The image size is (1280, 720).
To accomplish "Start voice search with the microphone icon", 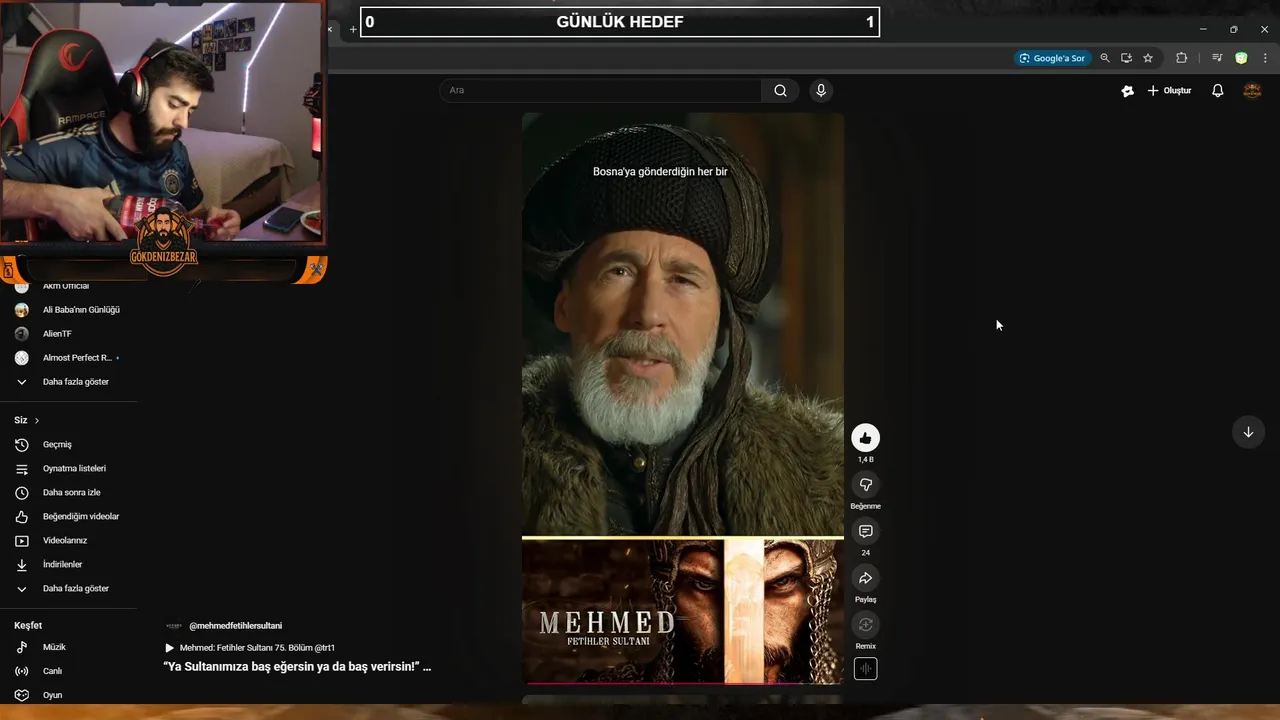I will (821, 90).
